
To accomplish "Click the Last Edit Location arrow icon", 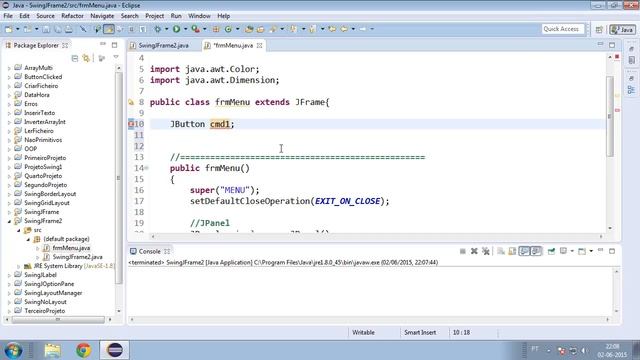I will pyautogui.click(x=332, y=29).
